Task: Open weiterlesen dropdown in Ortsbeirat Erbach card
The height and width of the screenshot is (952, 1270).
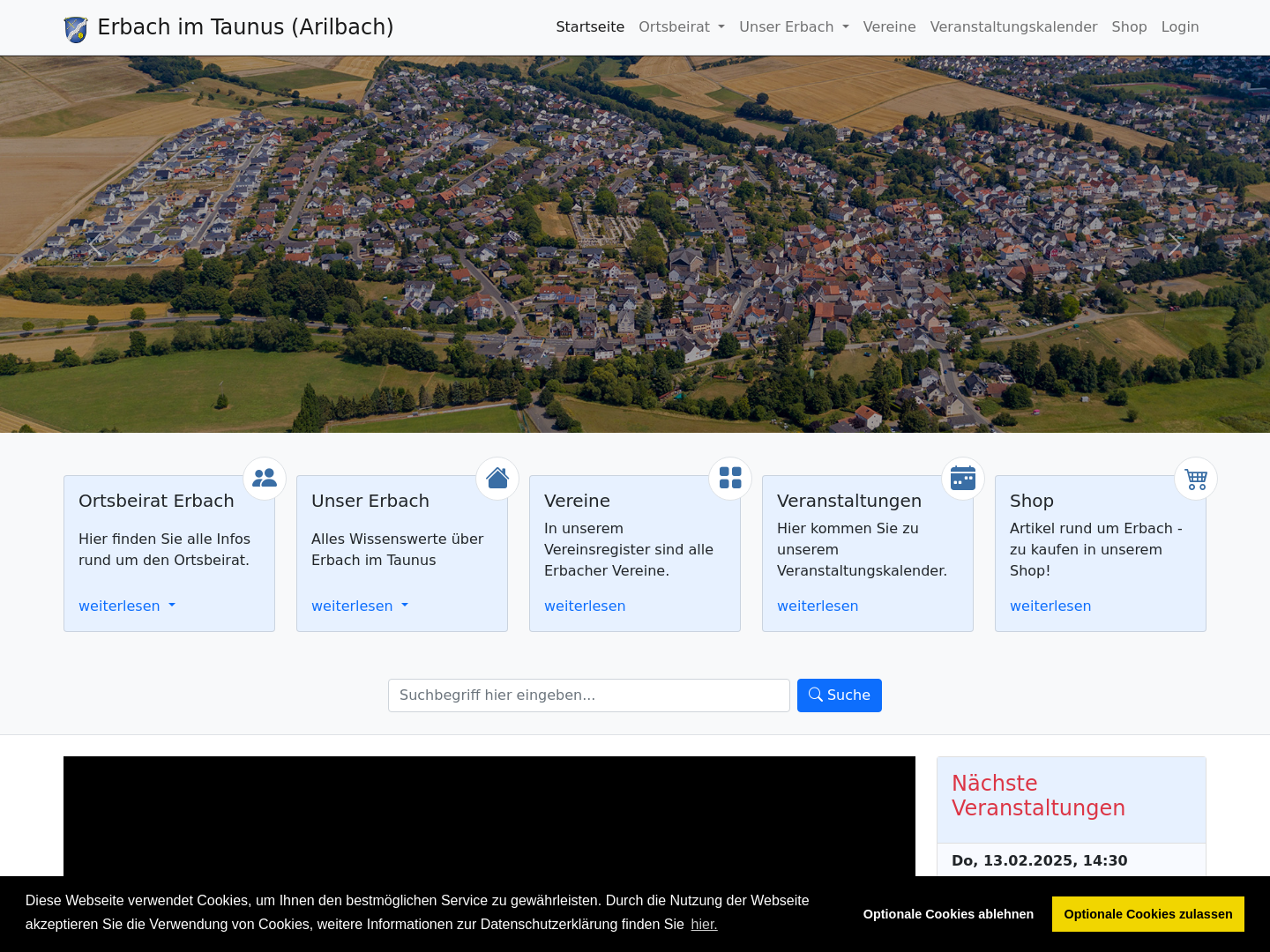Action: (127, 606)
